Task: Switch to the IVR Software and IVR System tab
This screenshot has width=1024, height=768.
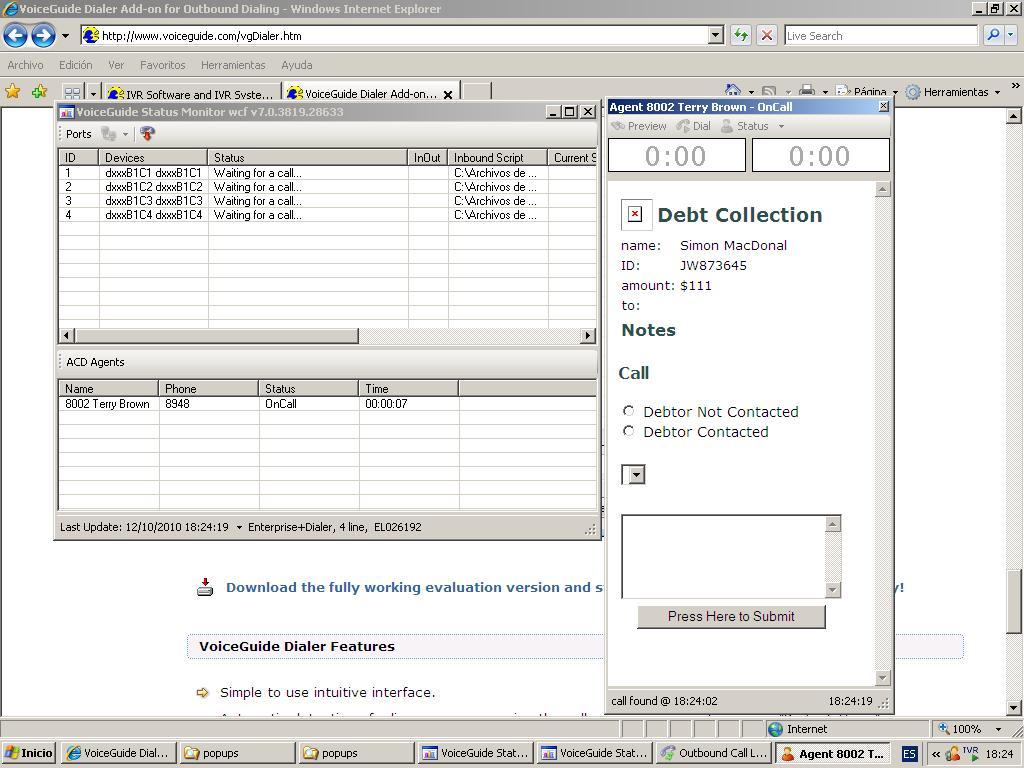Action: click(193, 93)
